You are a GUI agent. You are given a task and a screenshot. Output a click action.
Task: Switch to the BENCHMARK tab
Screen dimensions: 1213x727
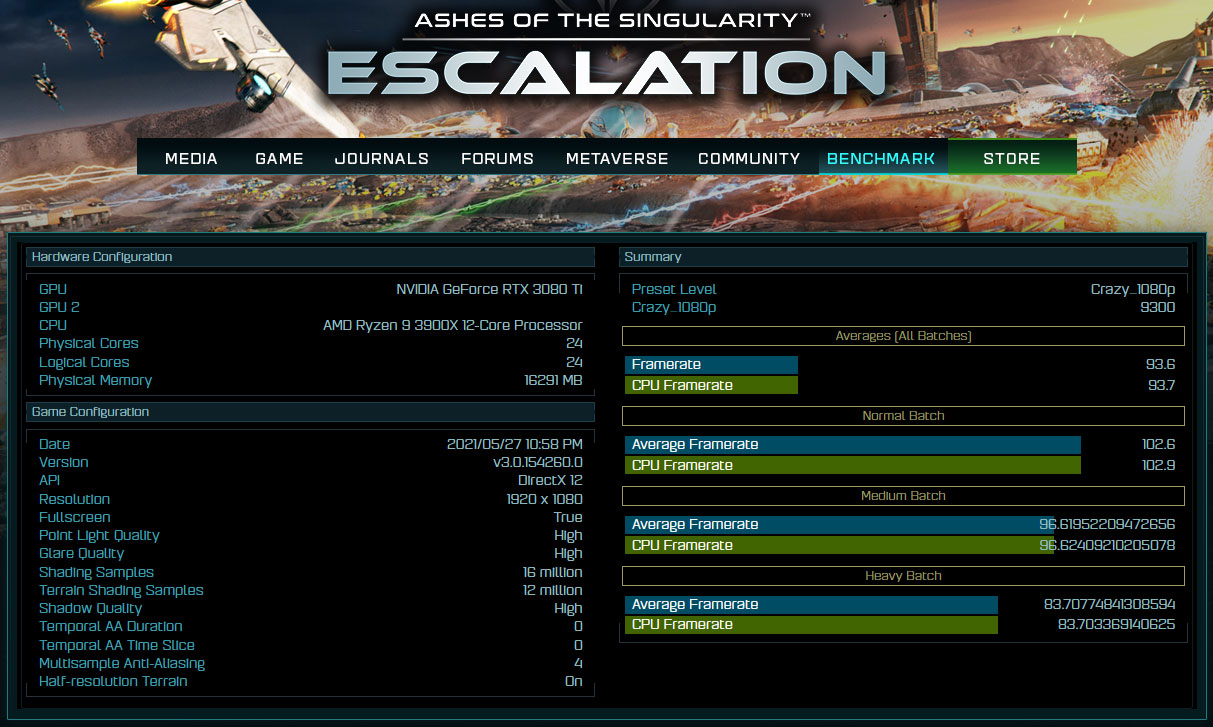(x=881, y=158)
